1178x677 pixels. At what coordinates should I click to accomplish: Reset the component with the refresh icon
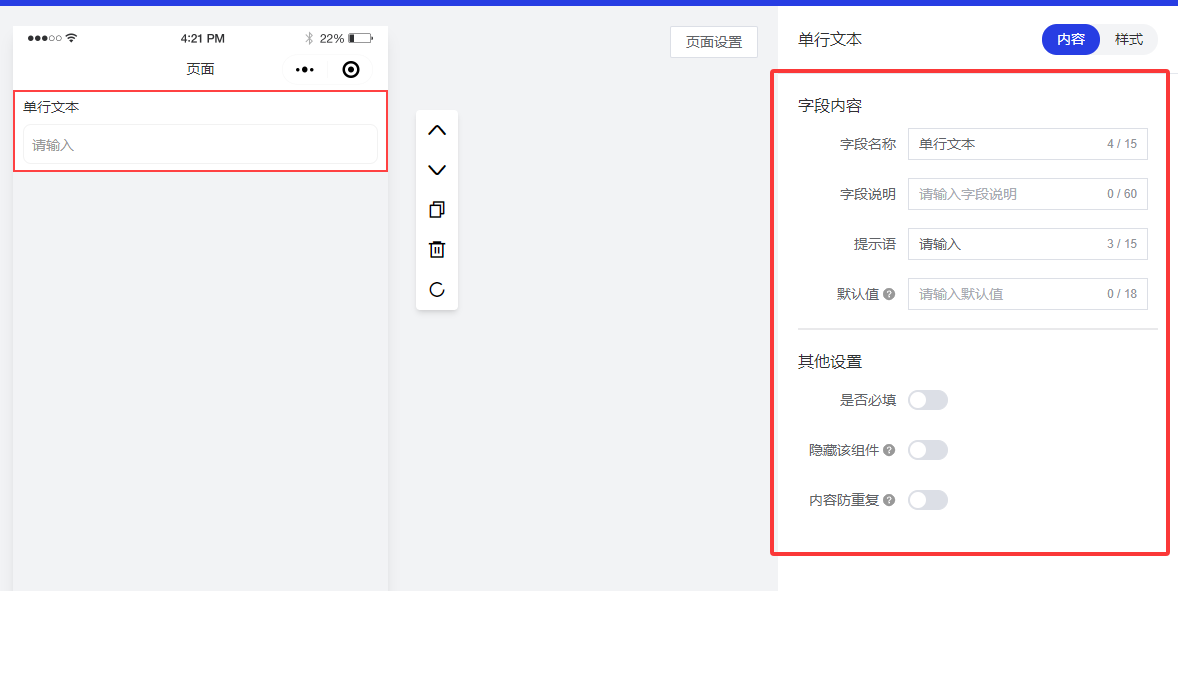pos(437,290)
